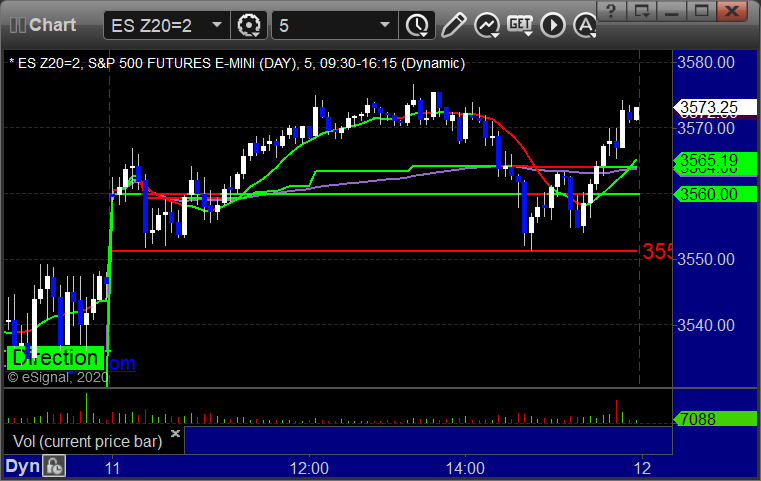Image resolution: width=761 pixels, height=481 pixels.
Task: Maximize the chart window
Action: click(x=701, y=10)
